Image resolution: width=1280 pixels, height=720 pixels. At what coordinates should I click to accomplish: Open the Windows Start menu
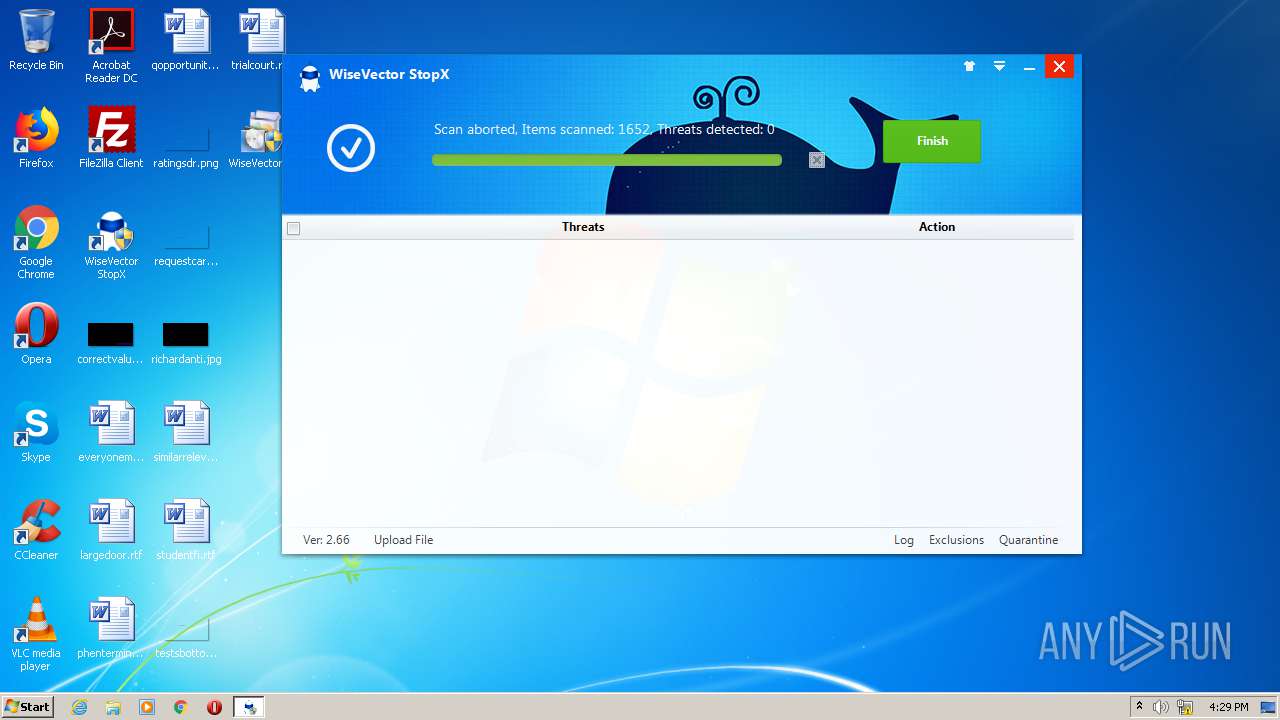pyautogui.click(x=28, y=706)
